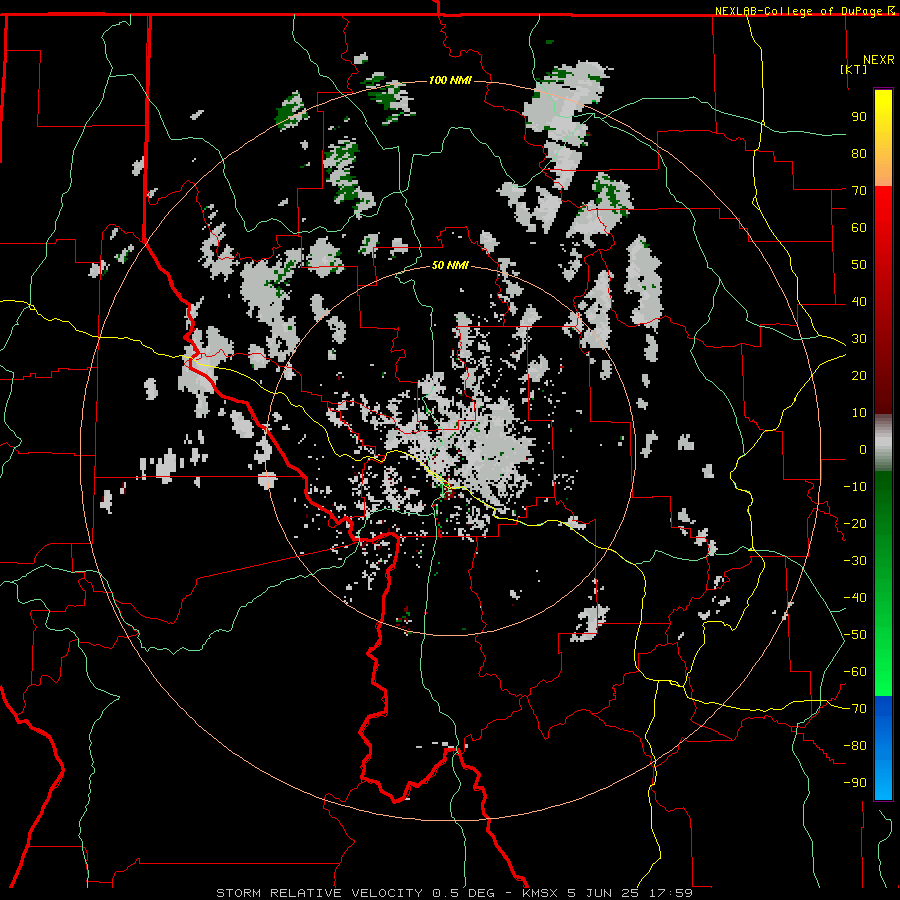This screenshot has width=900, height=900.
Task: Click the NEXR label above color scale
Action: (879, 60)
